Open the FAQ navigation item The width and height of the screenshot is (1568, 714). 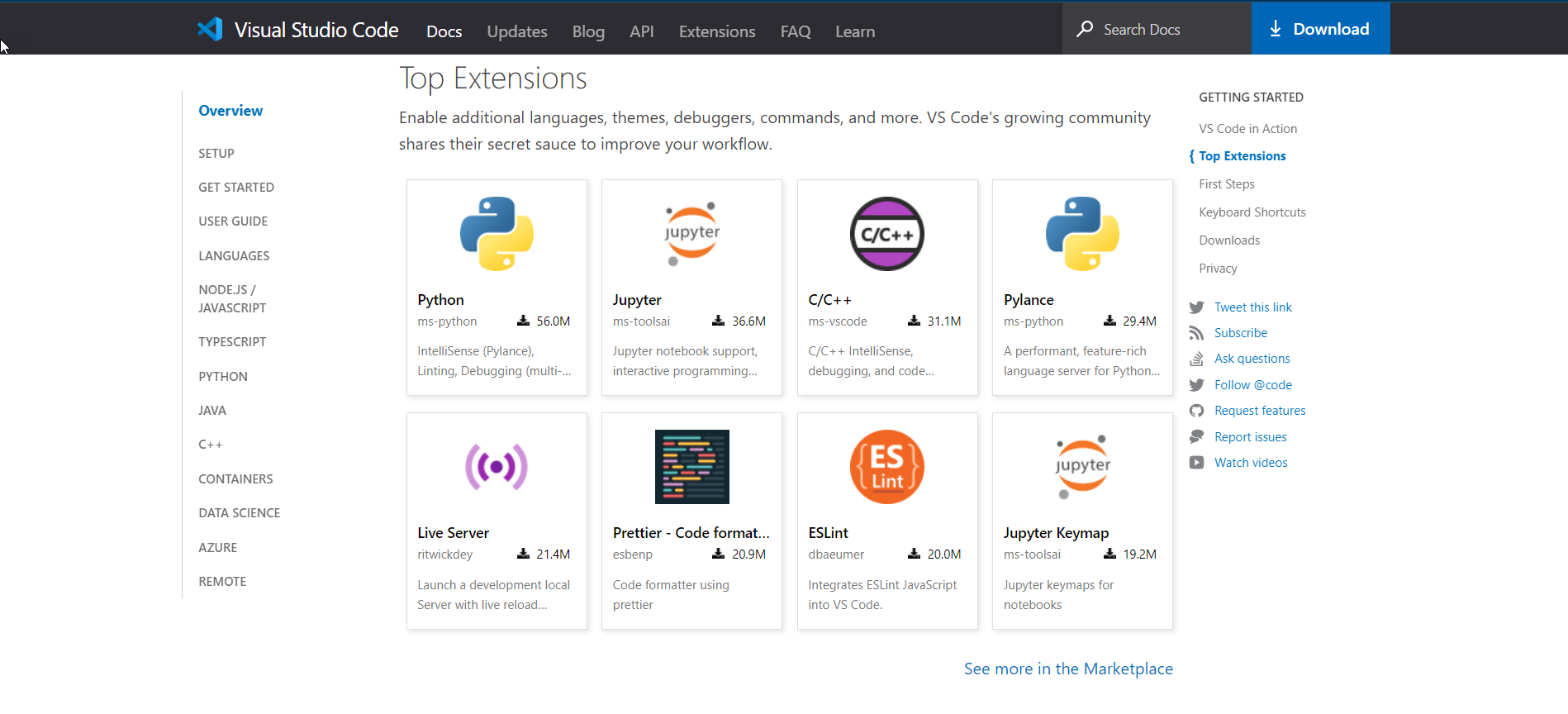(x=796, y=31)
